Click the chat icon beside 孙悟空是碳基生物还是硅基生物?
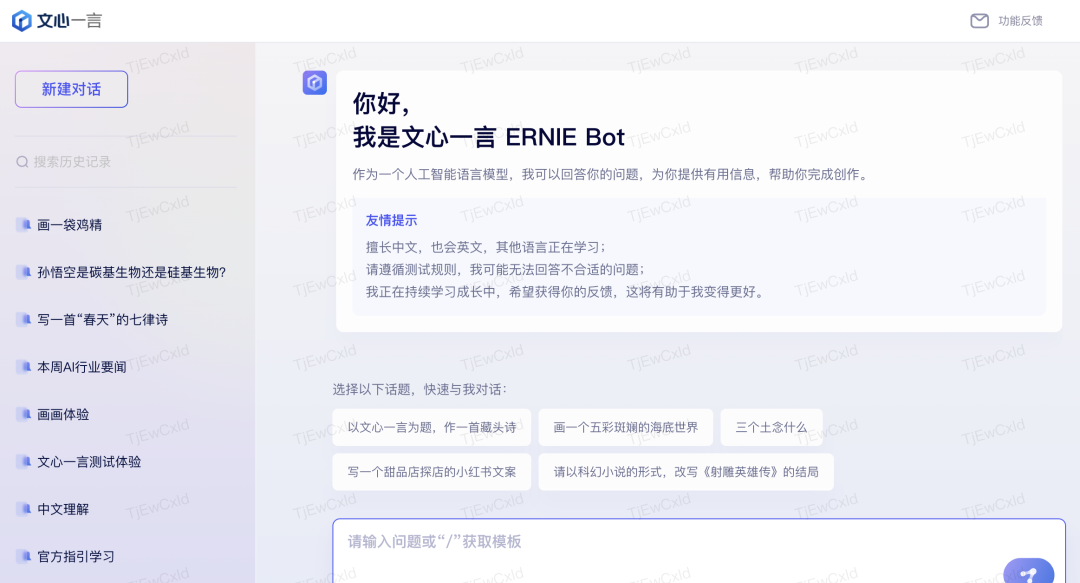 pos(24,272)
